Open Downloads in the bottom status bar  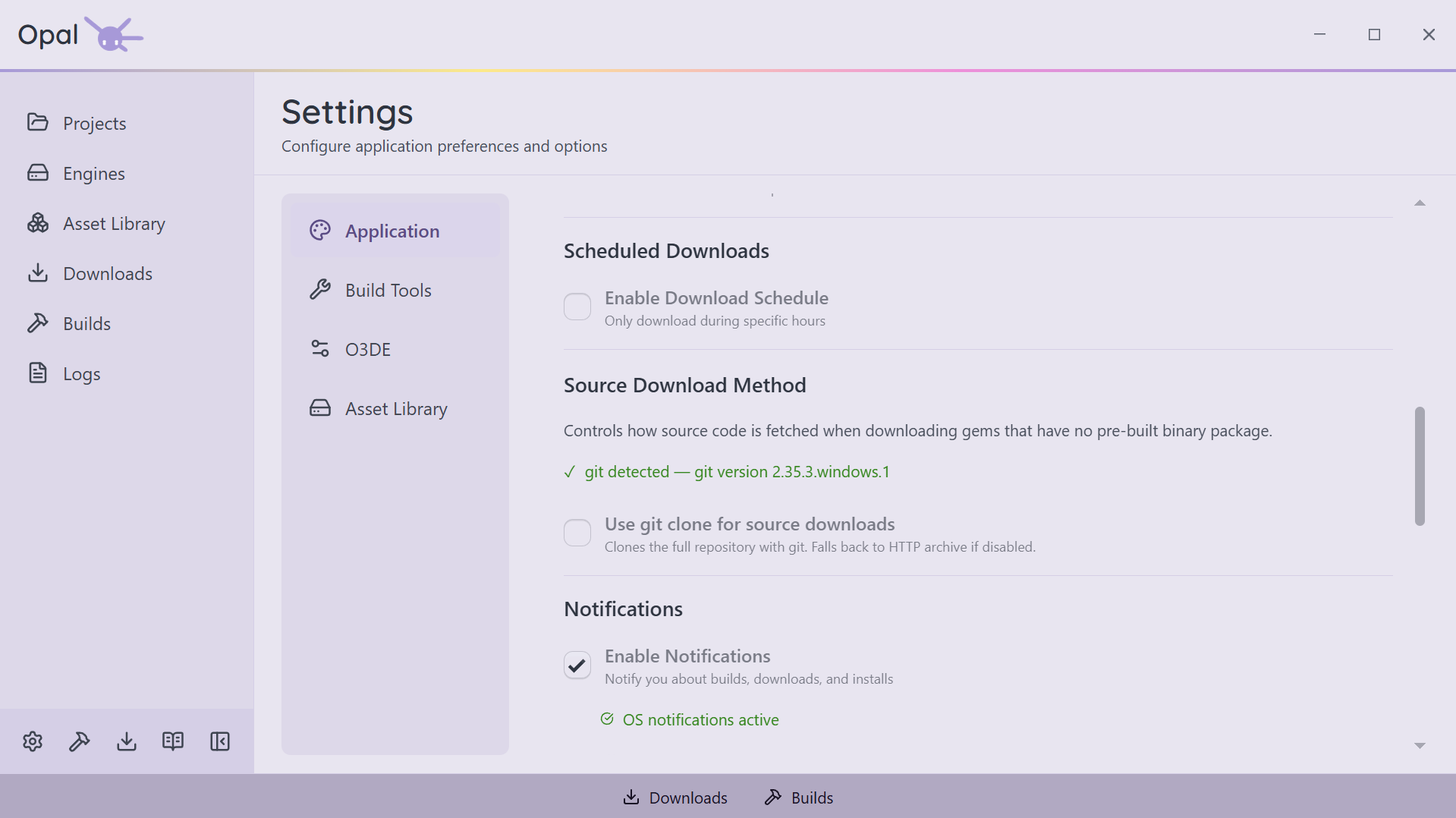(x=675, y=798)
